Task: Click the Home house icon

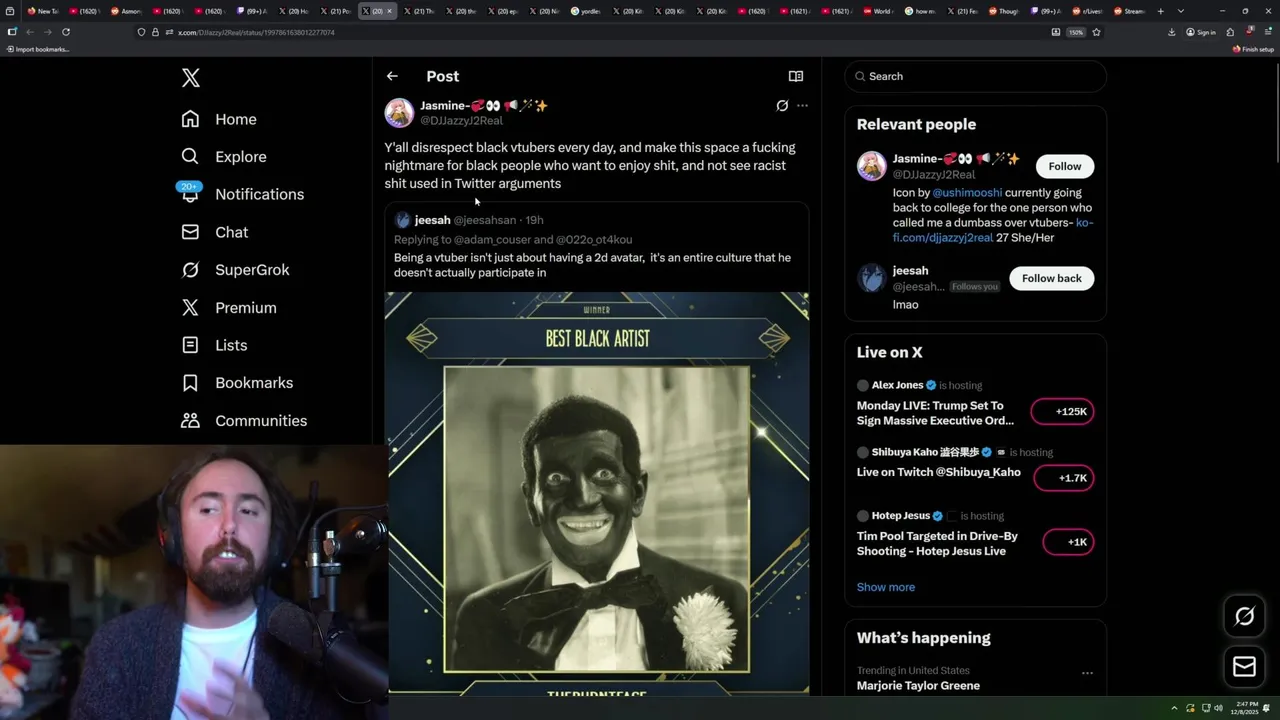Action: pos(190,119)
